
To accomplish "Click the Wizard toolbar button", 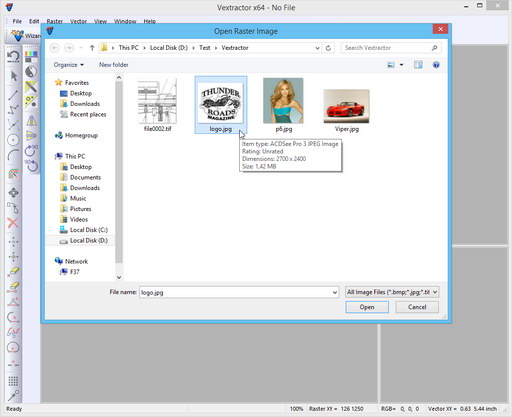I will click(x=26, y=35).
